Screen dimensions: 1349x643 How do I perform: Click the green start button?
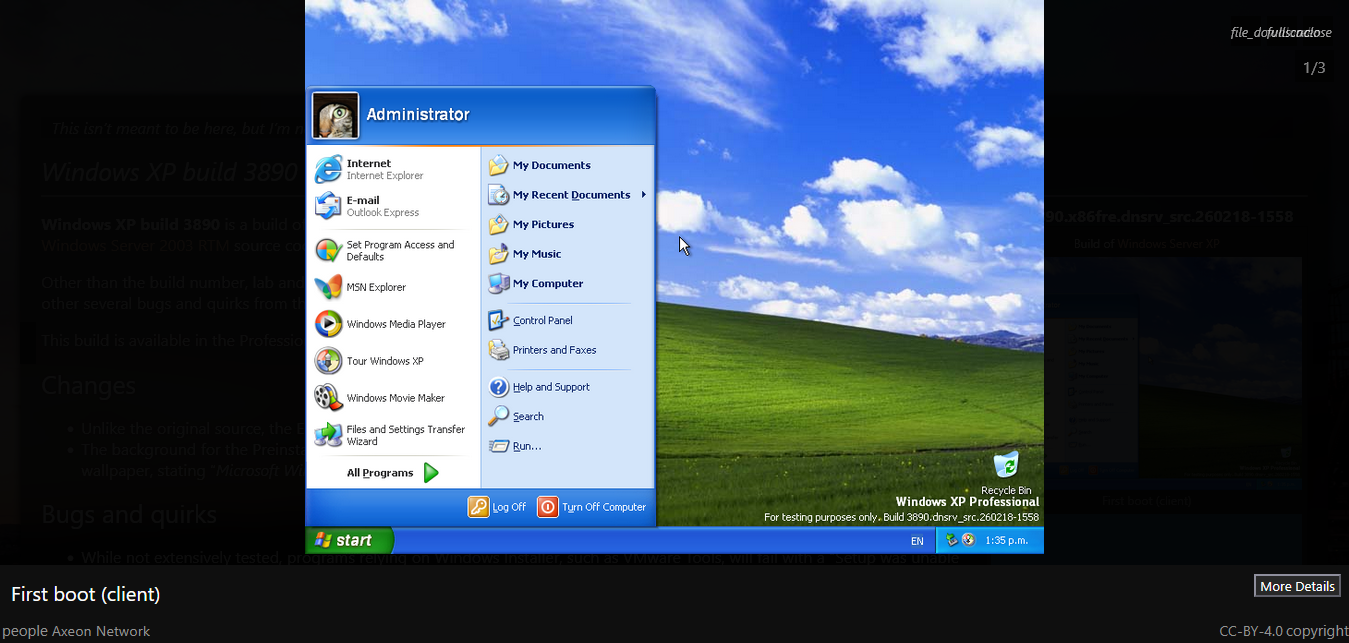349,540
